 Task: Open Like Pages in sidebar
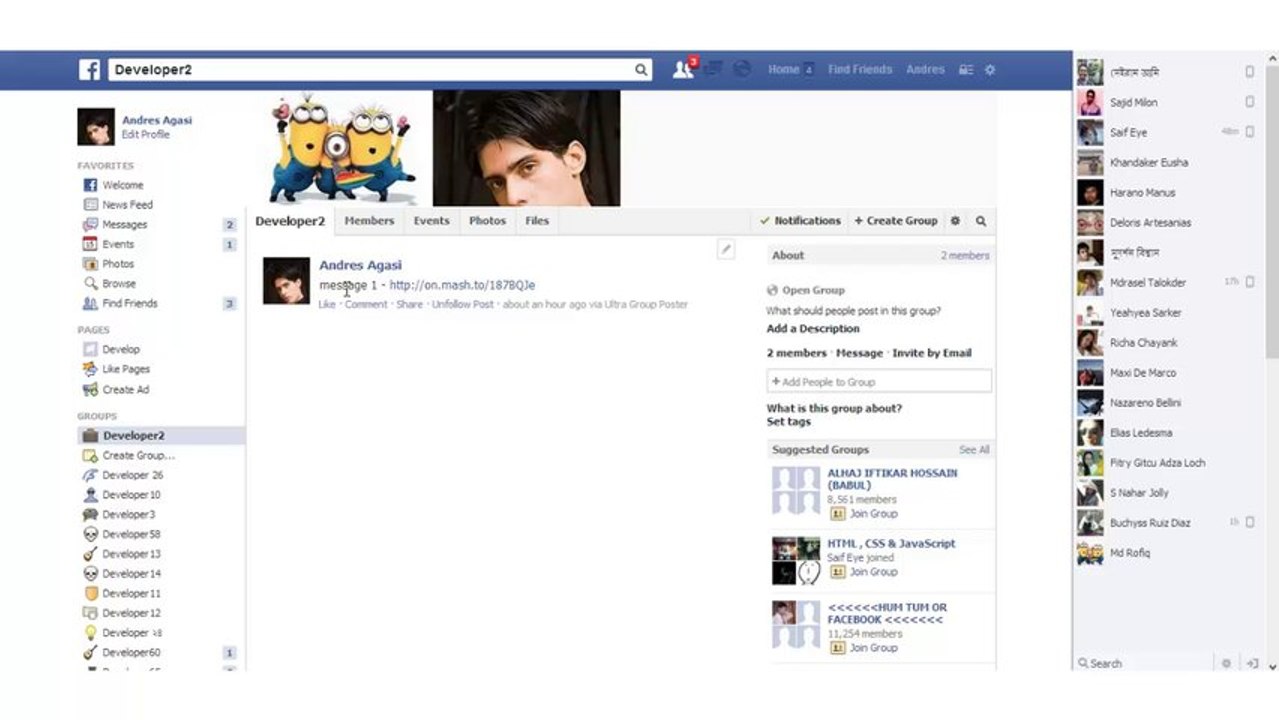(125, 369)
